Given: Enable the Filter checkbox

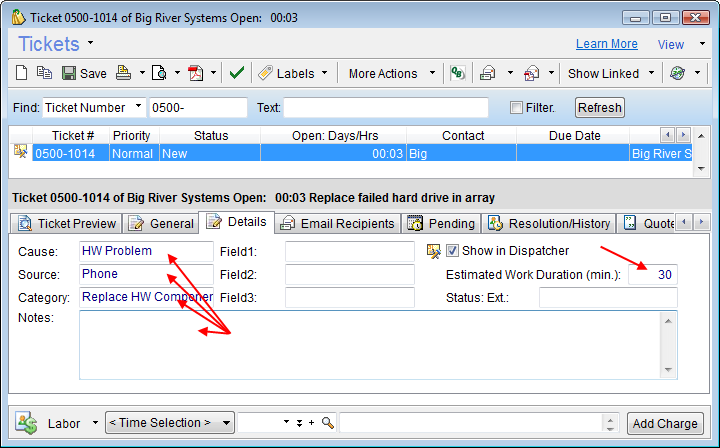Looking at the screenshot, I should (x=516, y=108).
